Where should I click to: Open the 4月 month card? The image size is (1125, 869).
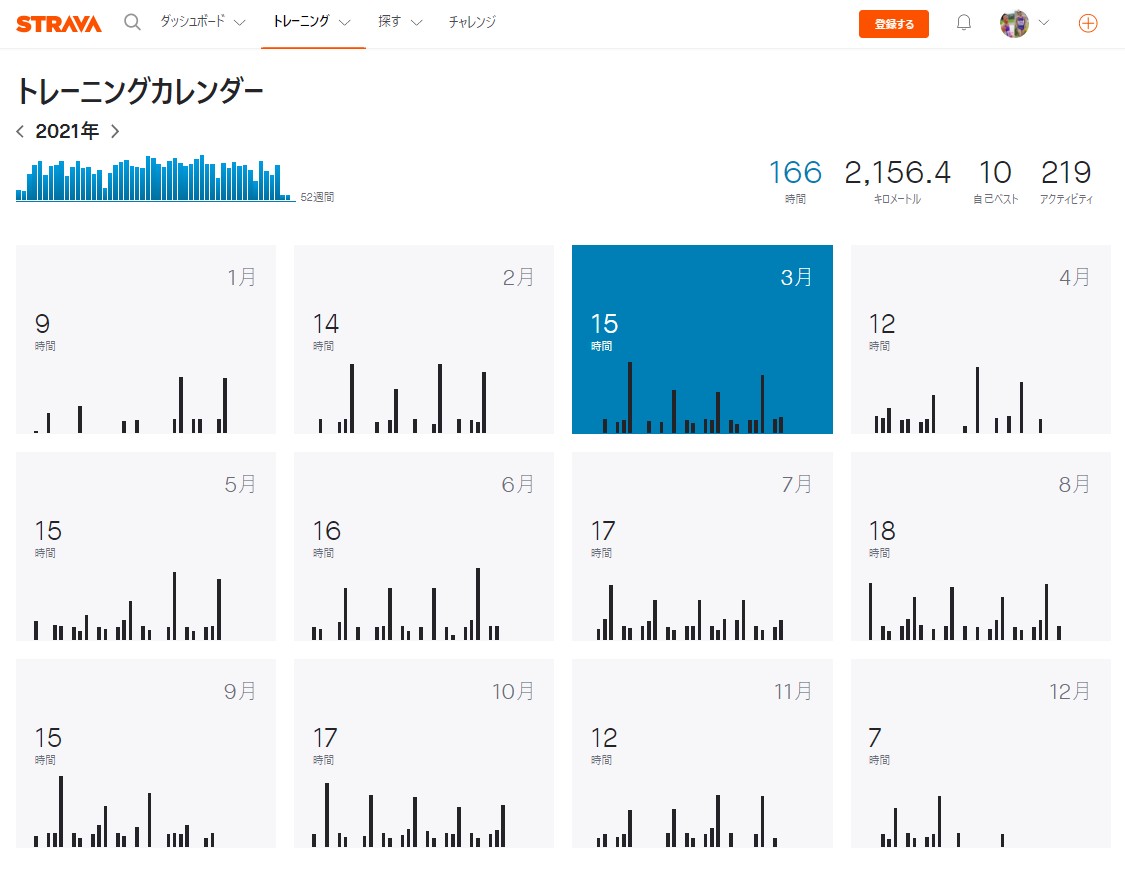pos(980,339)
